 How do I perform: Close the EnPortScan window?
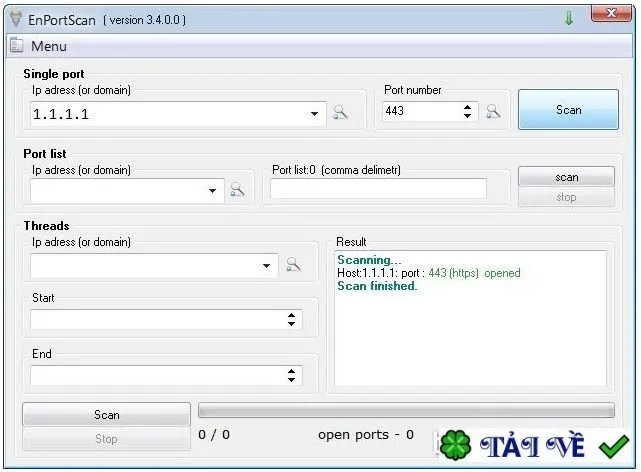(x=611, y=13)
